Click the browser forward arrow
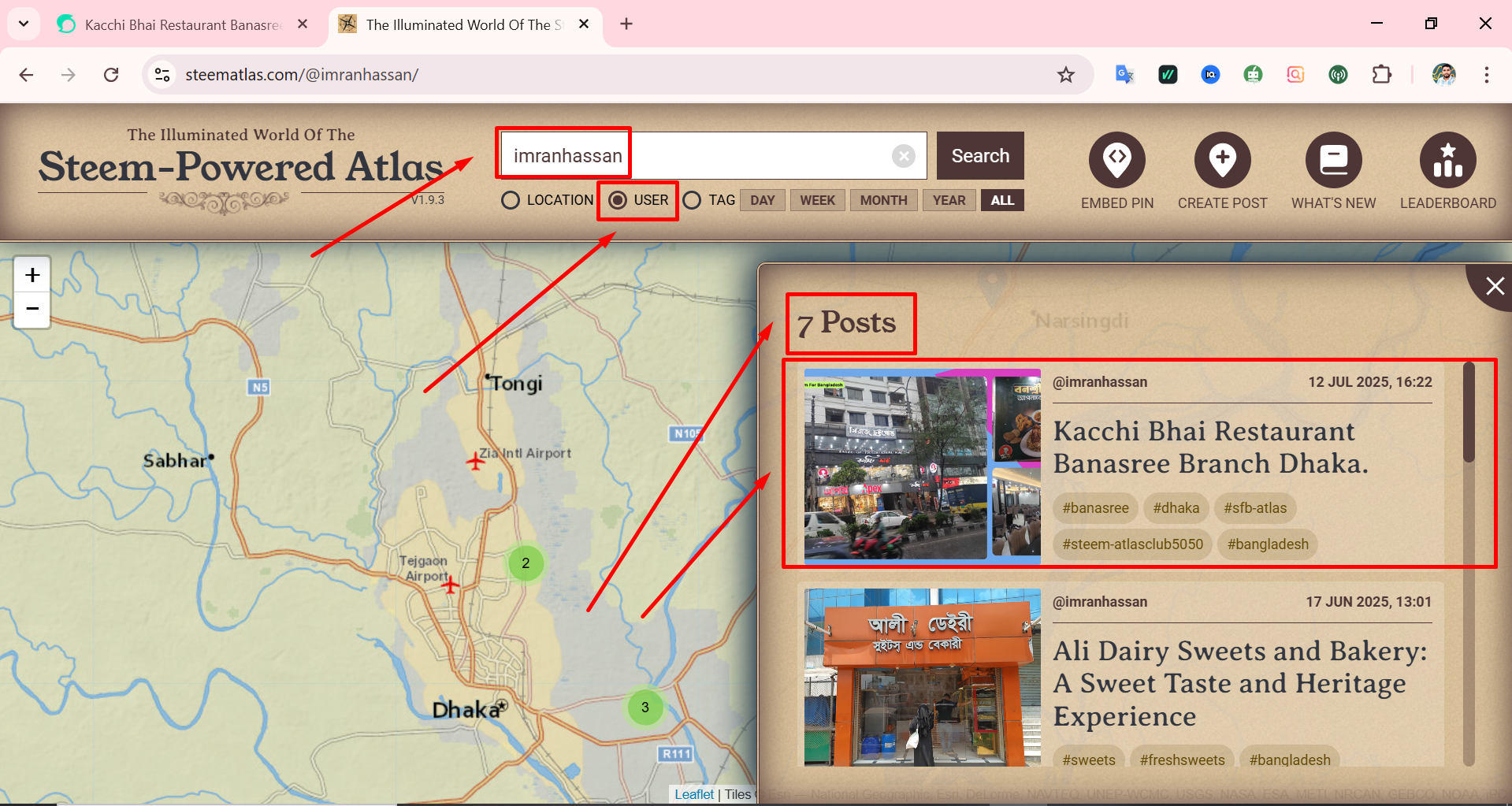 (69, 75)
